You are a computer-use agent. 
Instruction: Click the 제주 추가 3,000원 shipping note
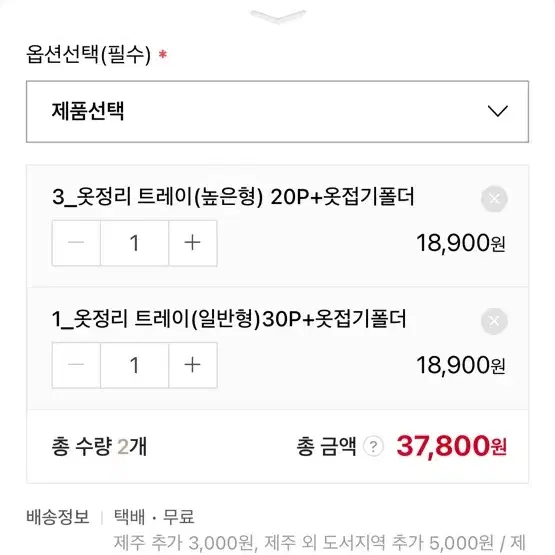click(x=183, y=543)
